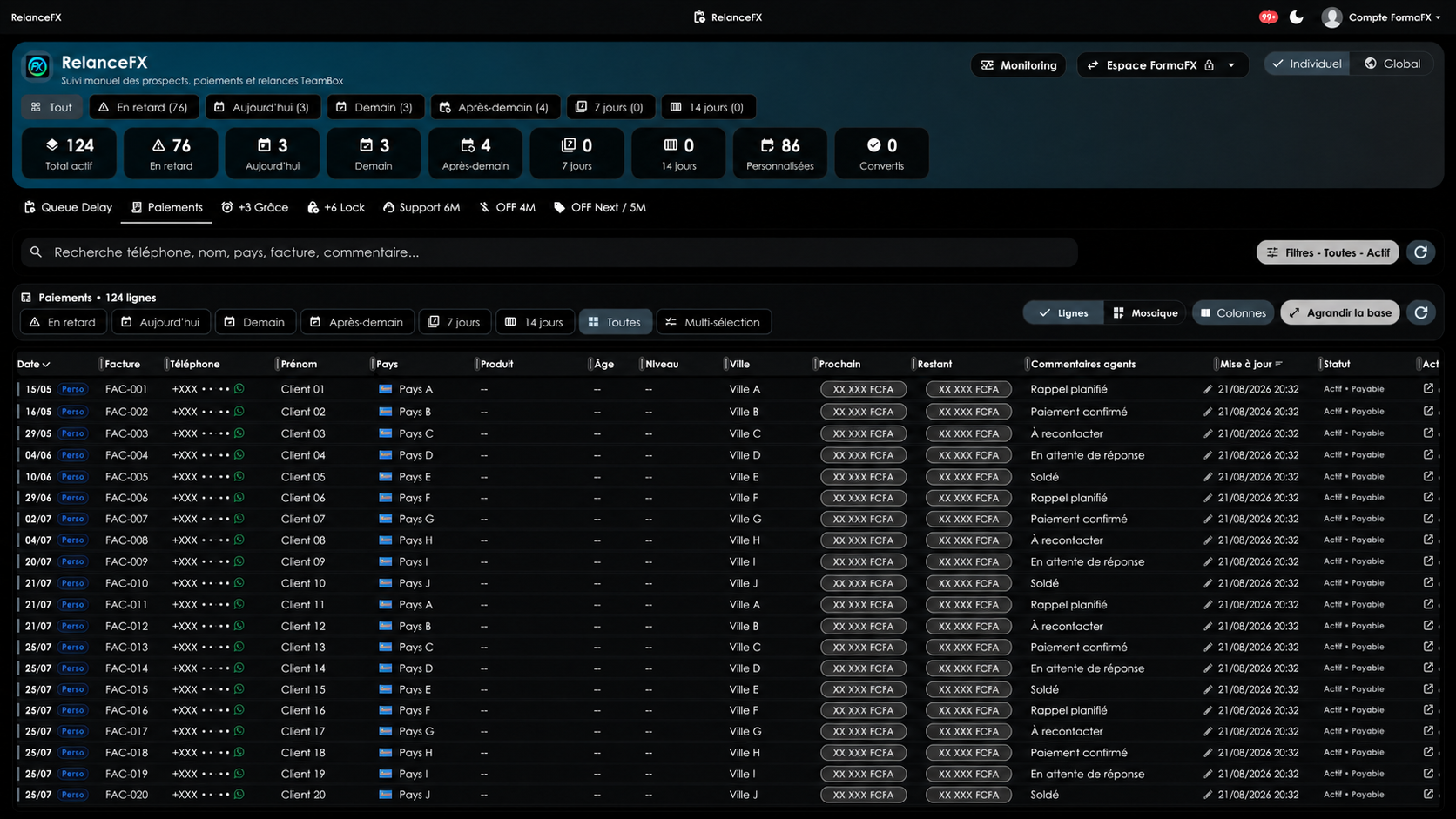The height and width of the screenshot is (819, 1456).
Task: Click WhatsApp icon in FAC-018 row
Action: 239,752
